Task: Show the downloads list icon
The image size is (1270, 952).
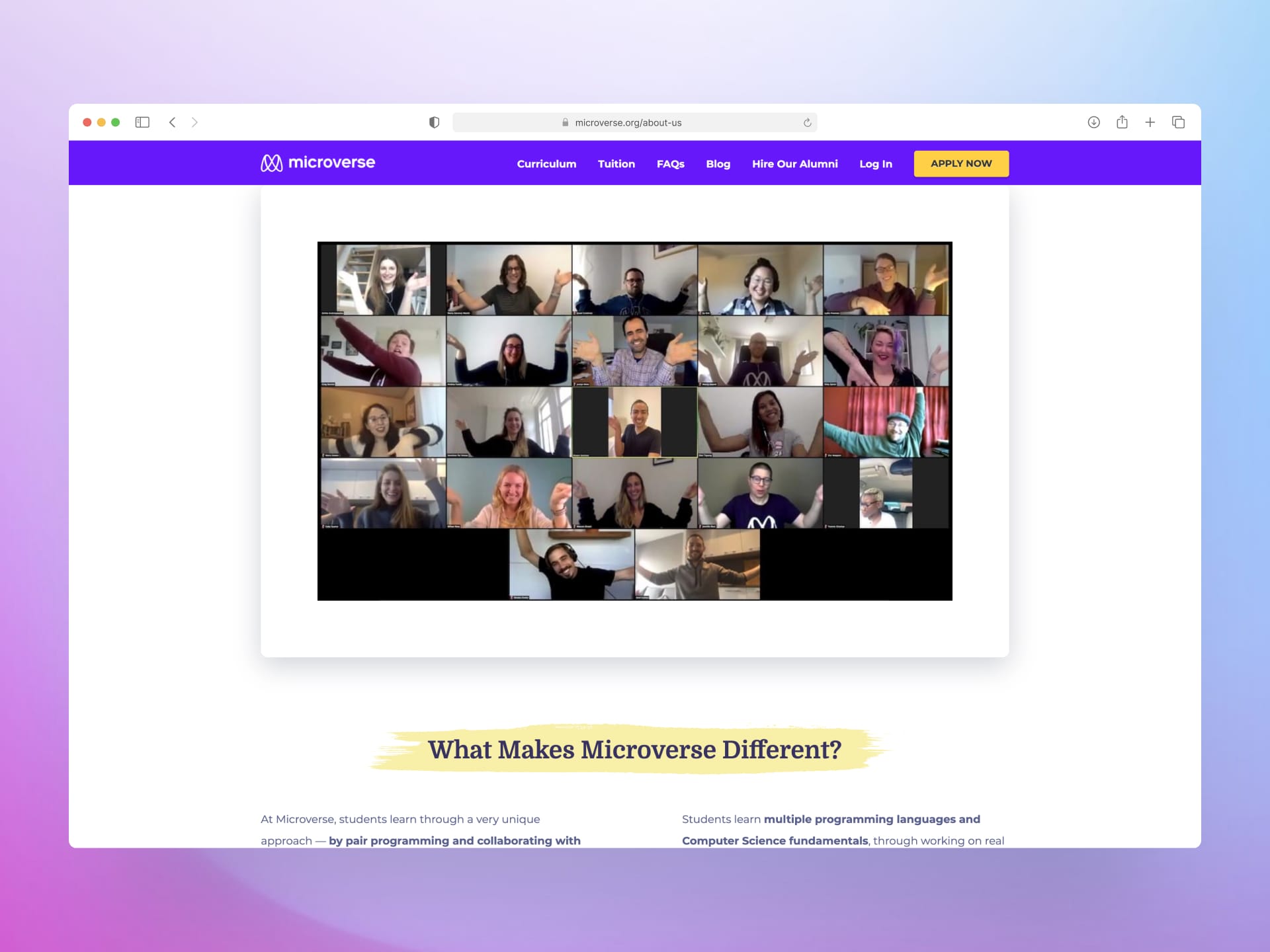Action: (x=1093, y=122)
